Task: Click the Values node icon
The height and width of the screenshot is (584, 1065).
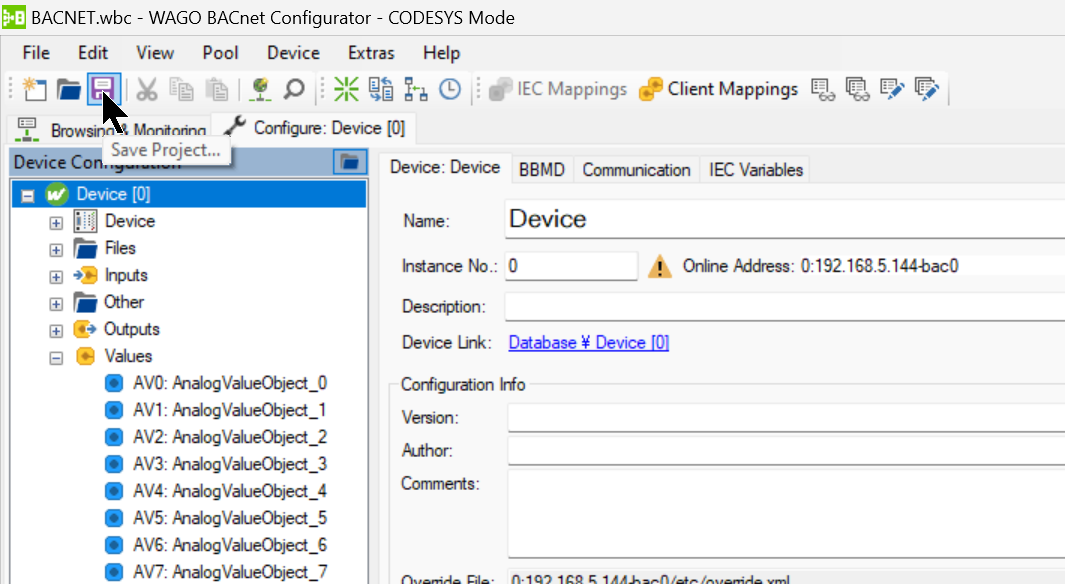Action: point(86,357)
